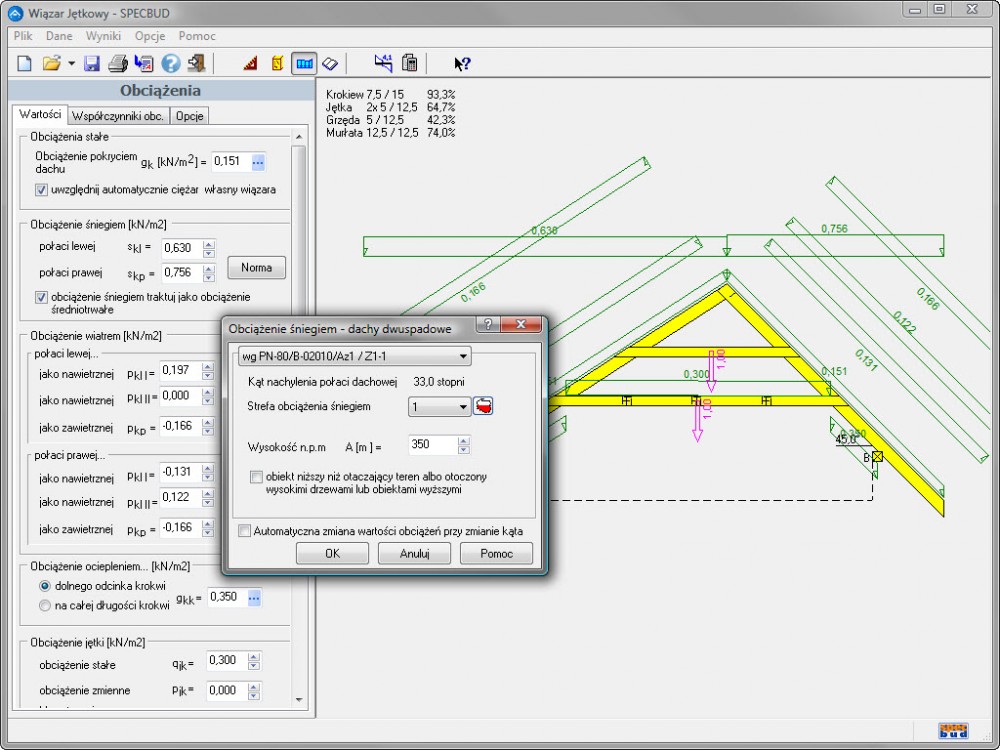Click the printer icon in toolbar
1000x750 pixels.
pos(117,64)
